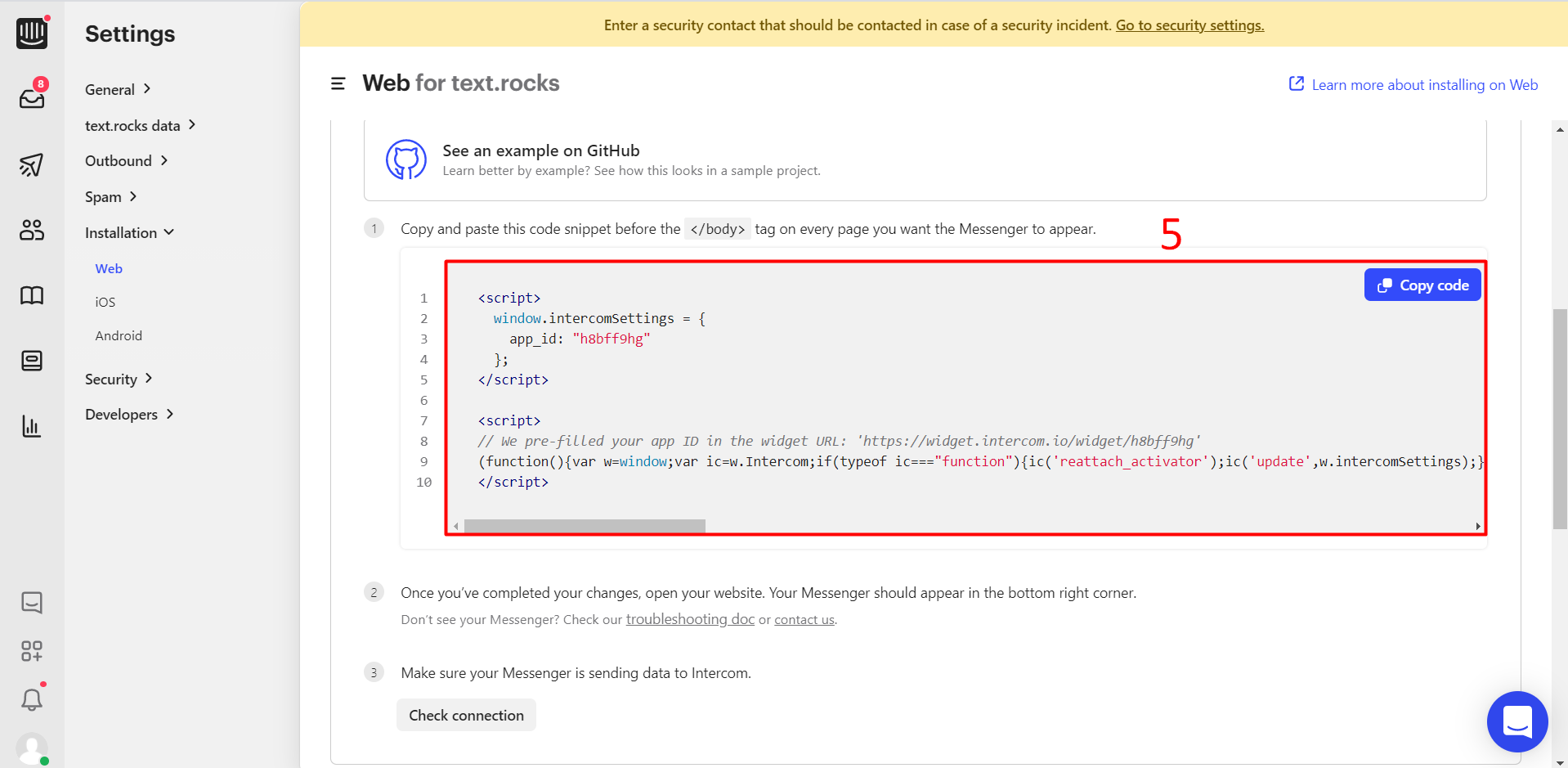The width and height of the screenshot is (1568, 768).
Task: Select iOS installation option
Action: coord(105,302)
